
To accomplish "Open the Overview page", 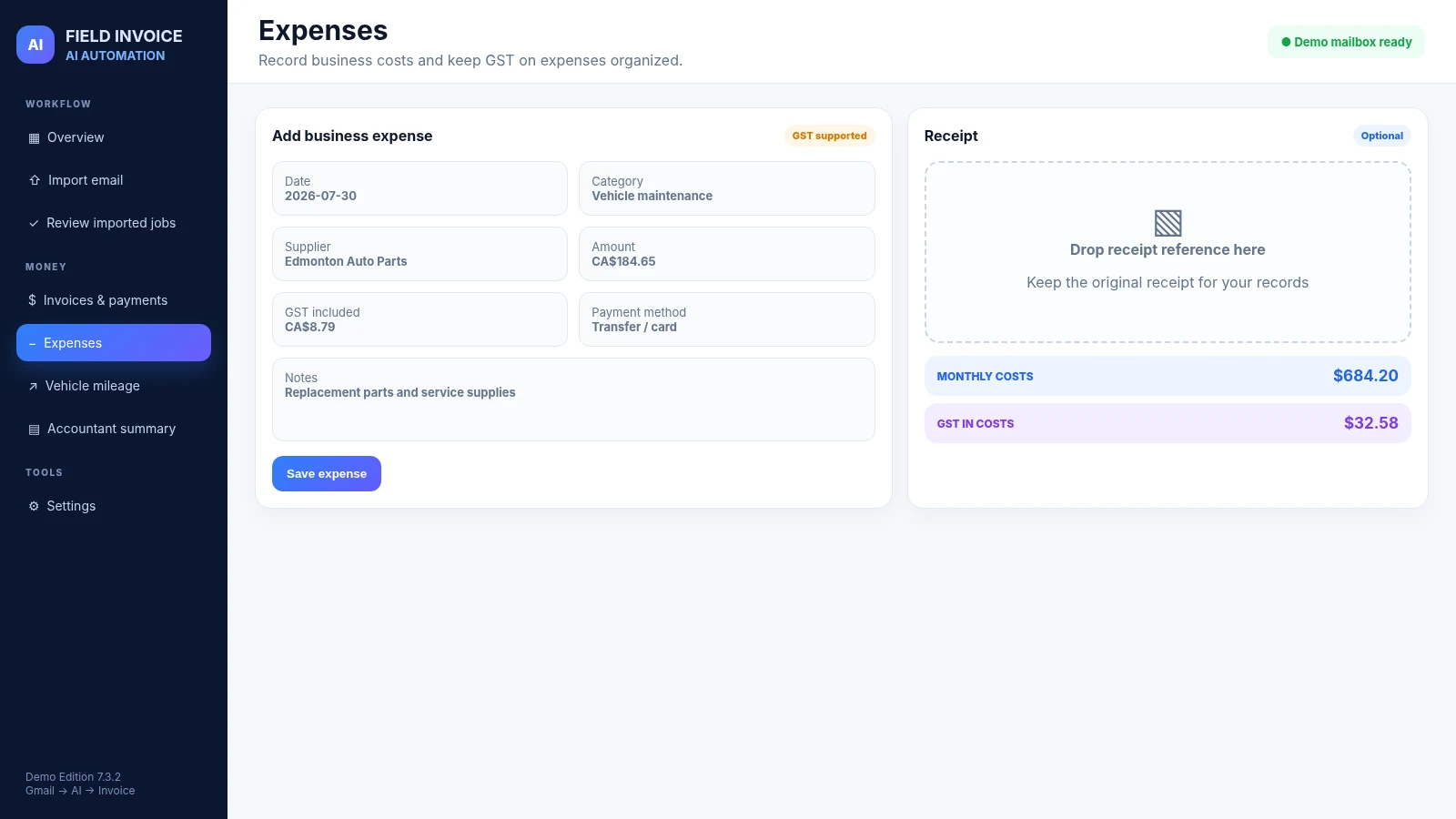I will coord(114,137).
